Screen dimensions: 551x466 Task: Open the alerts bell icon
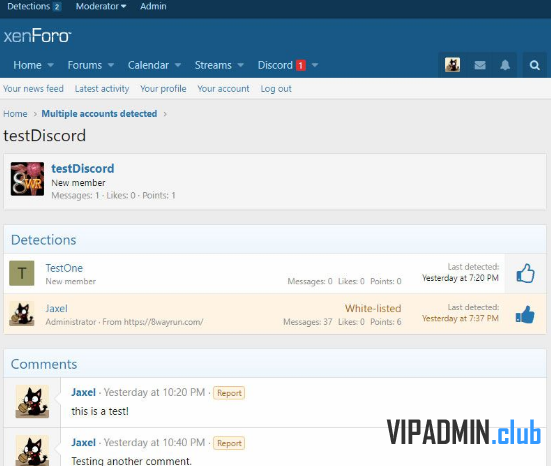tap(505, 65)
